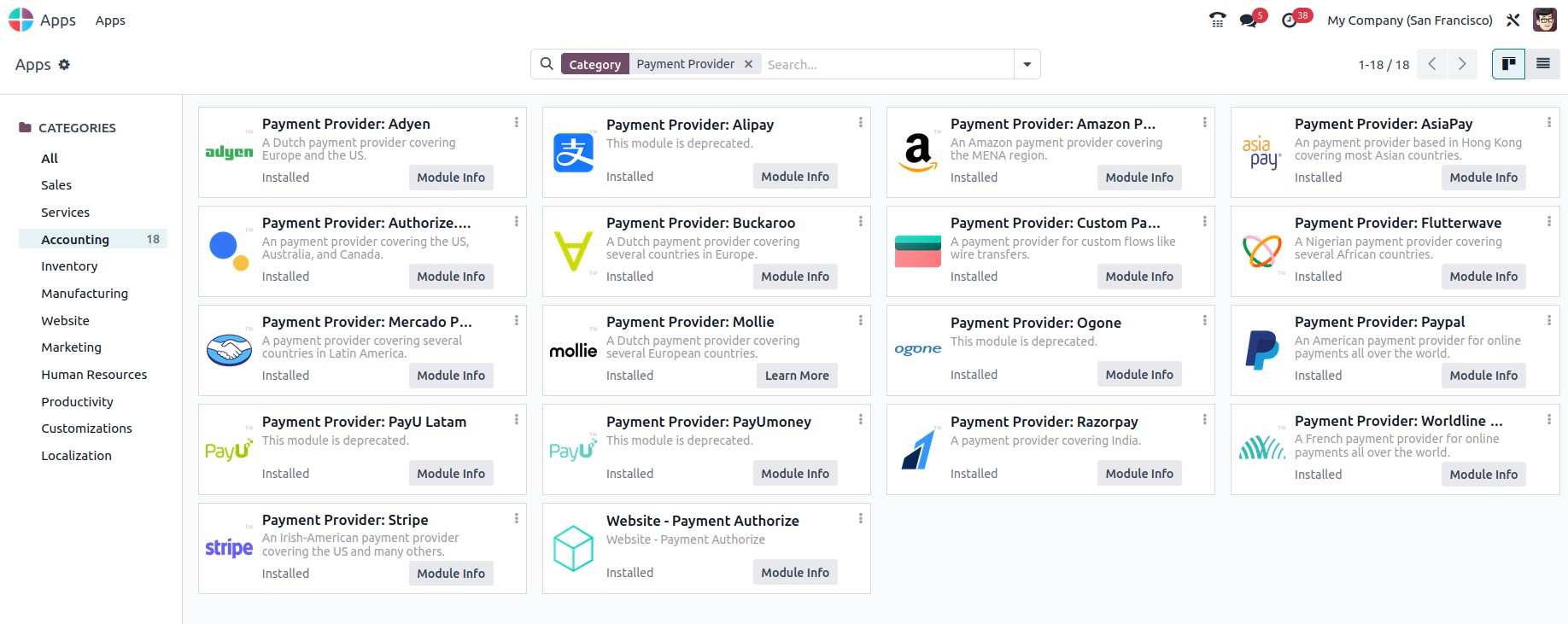
Task: Open the Odoo main apps menu icon
Action: [20, 20]
